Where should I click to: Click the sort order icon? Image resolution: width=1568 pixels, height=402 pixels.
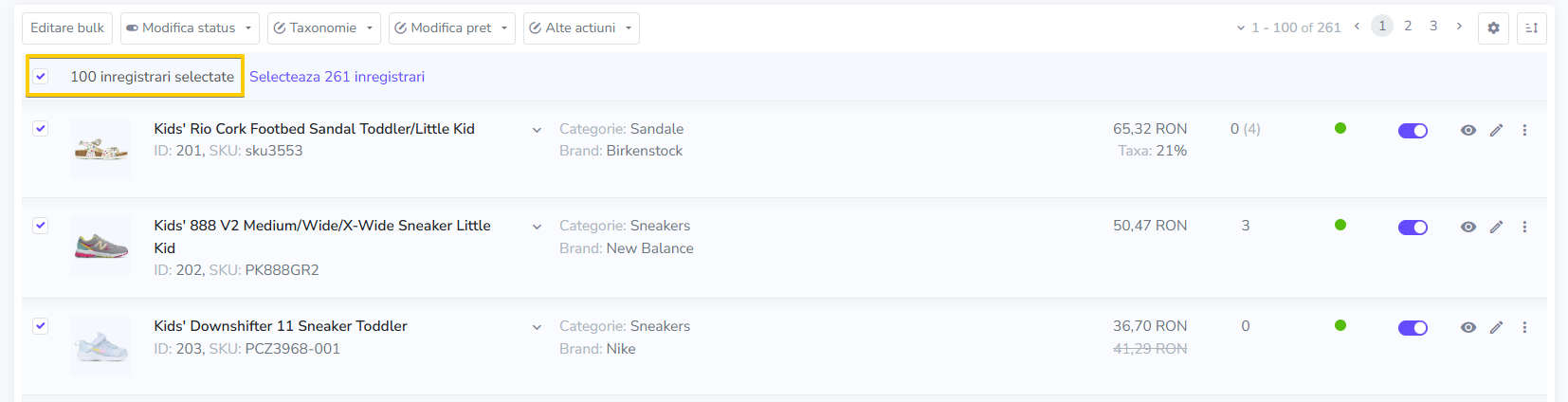[x=1531, y=28]
